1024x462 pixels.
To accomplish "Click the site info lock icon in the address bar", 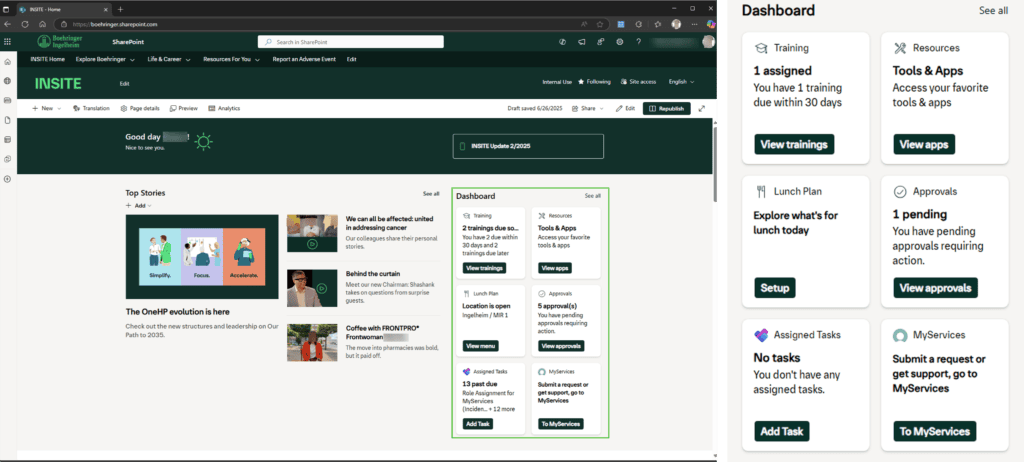I will coord(64,24).
